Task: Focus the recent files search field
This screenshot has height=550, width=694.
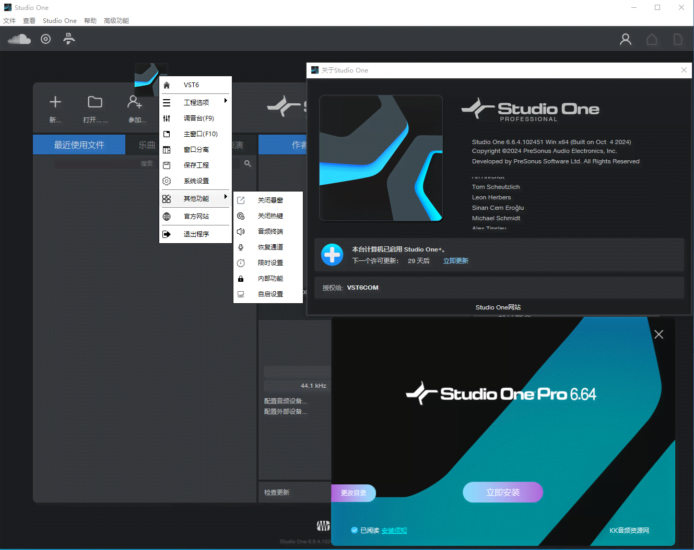Action: [x=148, y=164]
